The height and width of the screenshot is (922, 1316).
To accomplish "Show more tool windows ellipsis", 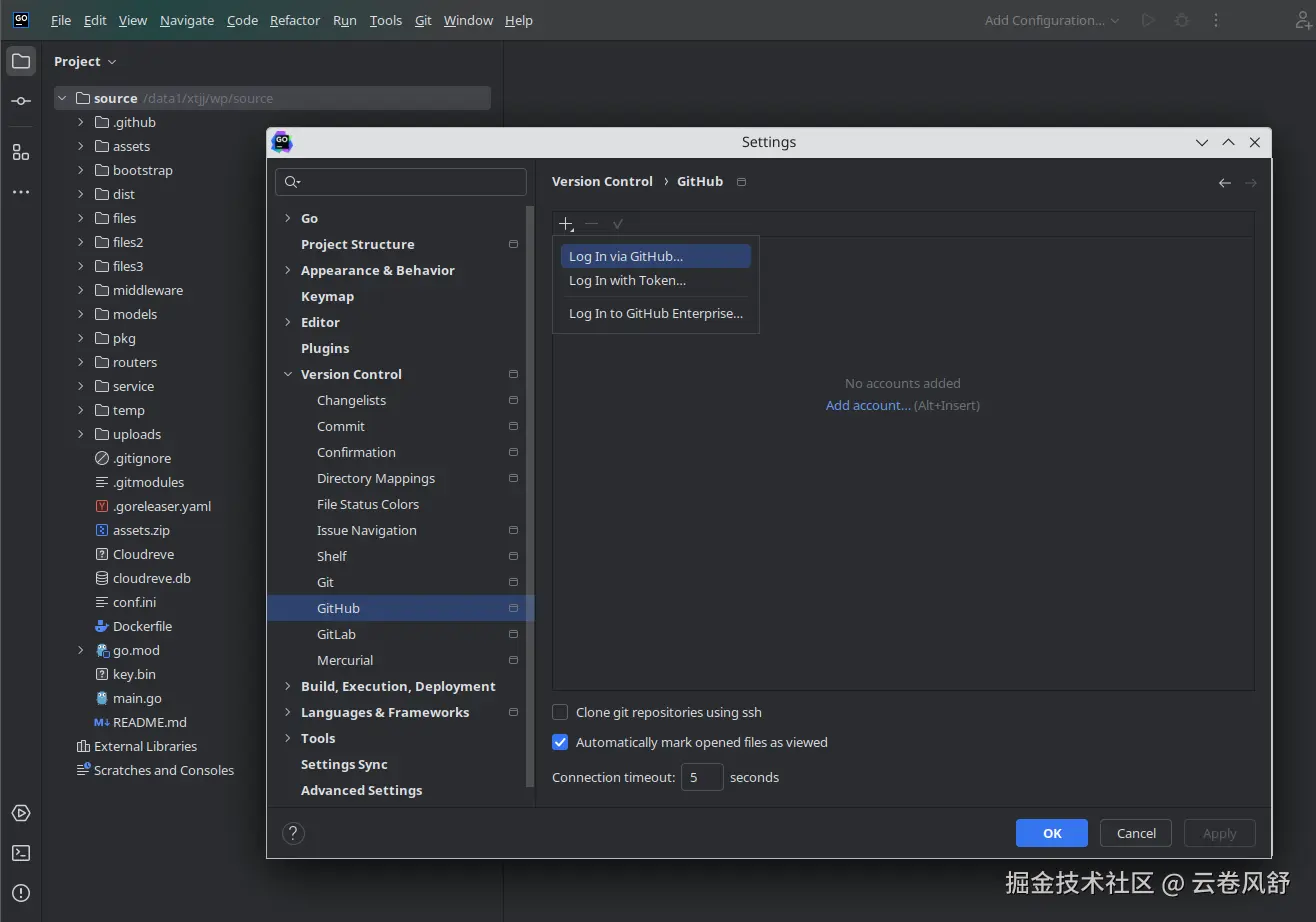I will (20, 192).
